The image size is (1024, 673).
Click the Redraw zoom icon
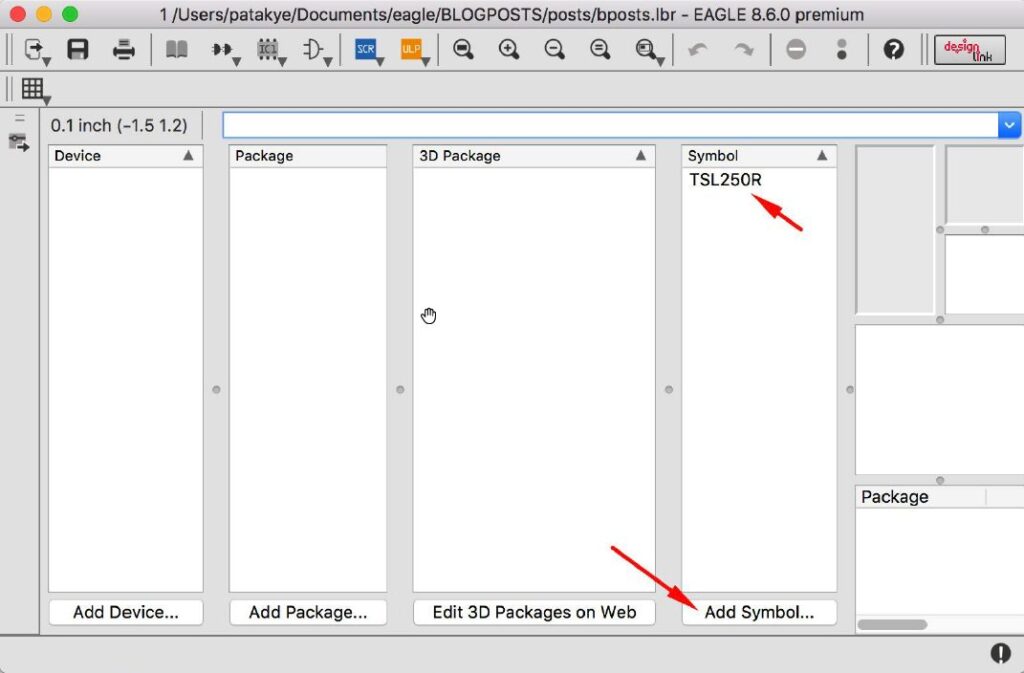[x=600, y=50]
